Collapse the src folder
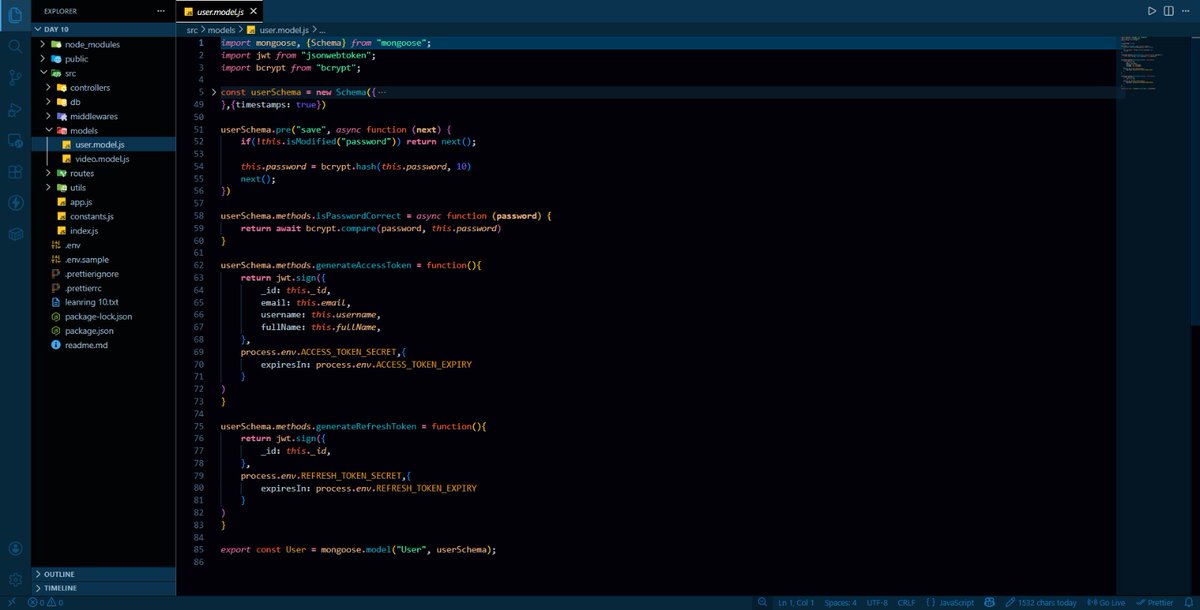Image resolution: width=1200 pixels, height=610 pixels. click(103, 73)
